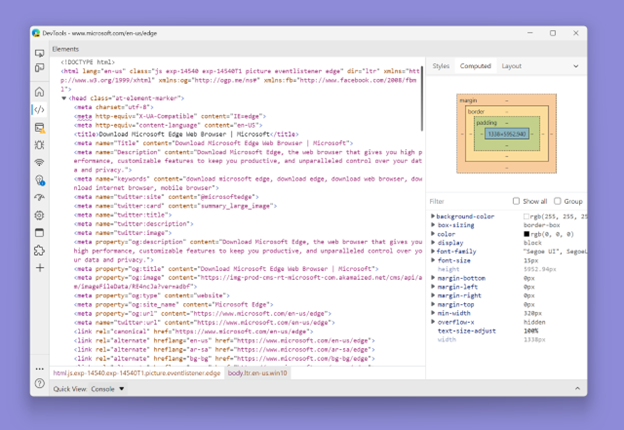This screenshot has height=430, width=624.
Task: Enable the Show all checkbox
Action: (517, 201)
